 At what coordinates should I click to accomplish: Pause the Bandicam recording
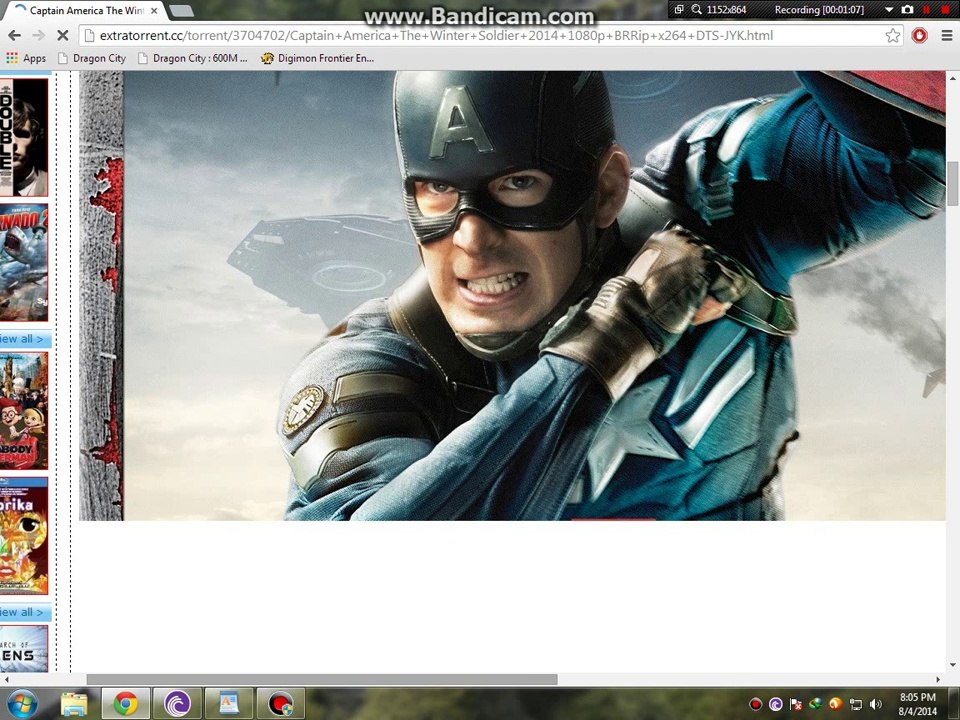point(926,9)
